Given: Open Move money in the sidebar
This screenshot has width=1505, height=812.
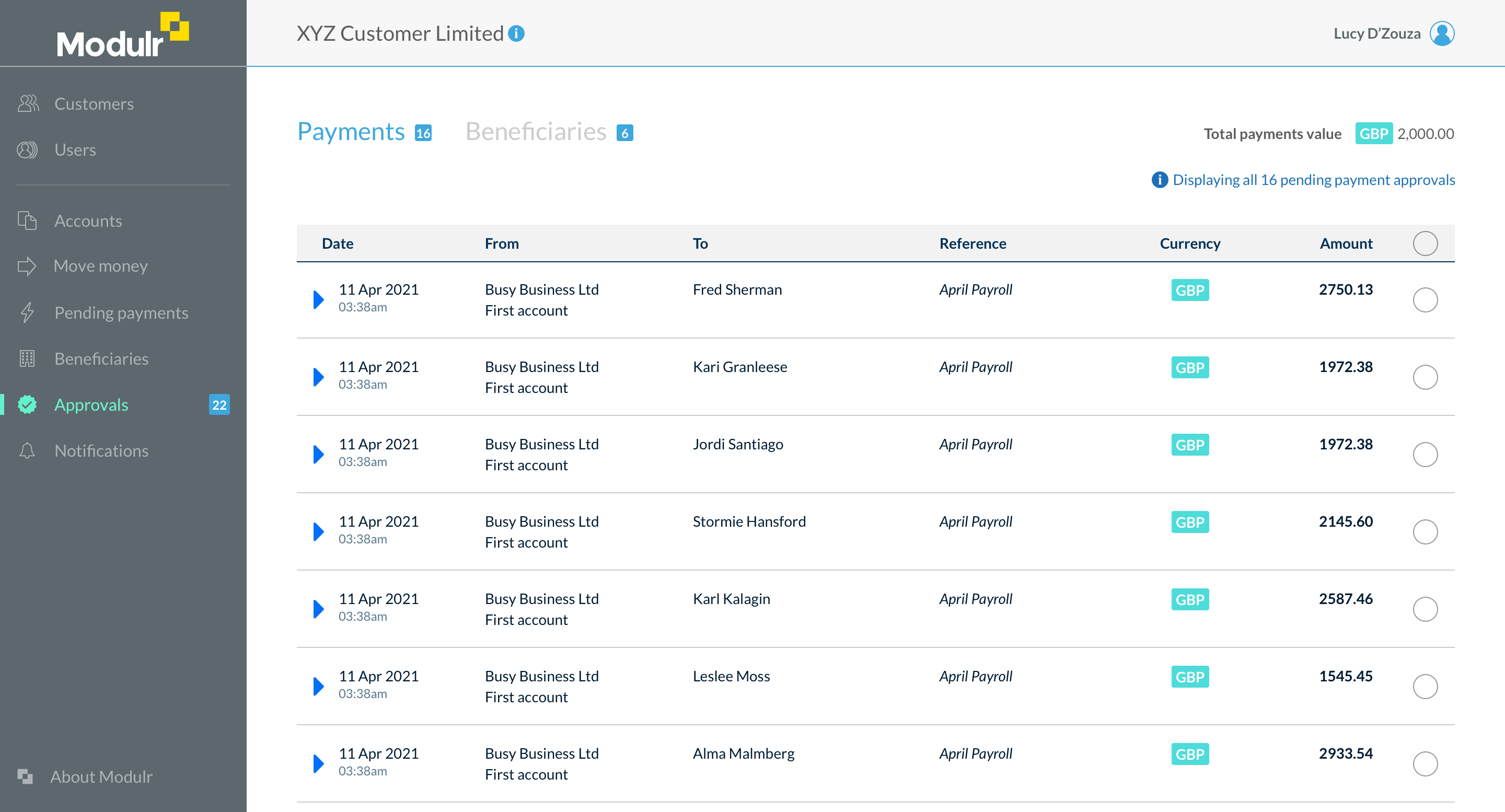Looking at the screenshot, I should [100, 266].
